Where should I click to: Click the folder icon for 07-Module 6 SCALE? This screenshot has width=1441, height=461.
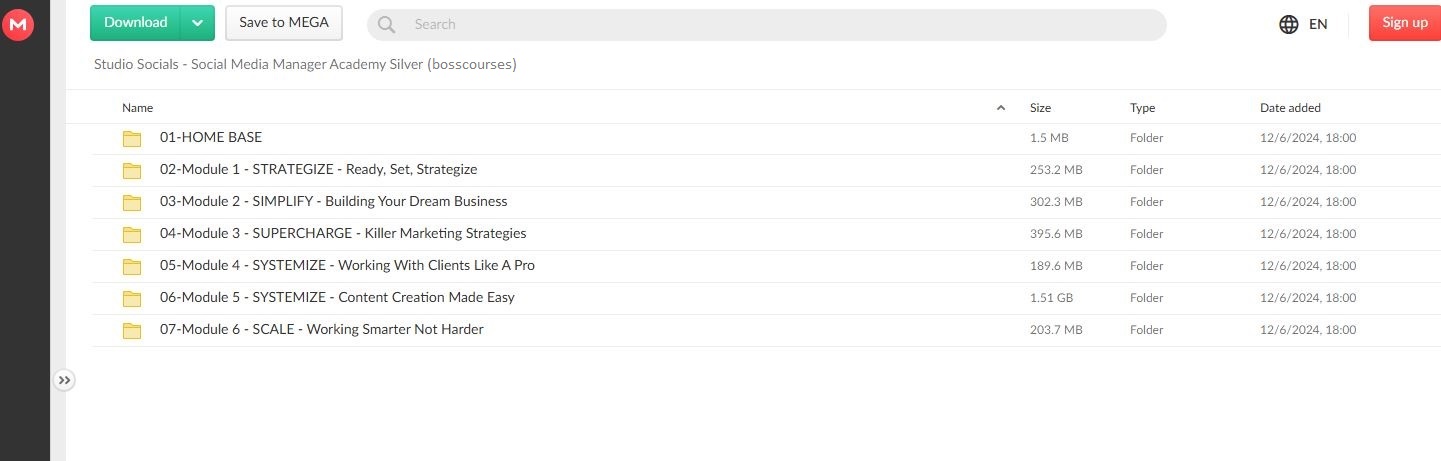tap(132, 330)
